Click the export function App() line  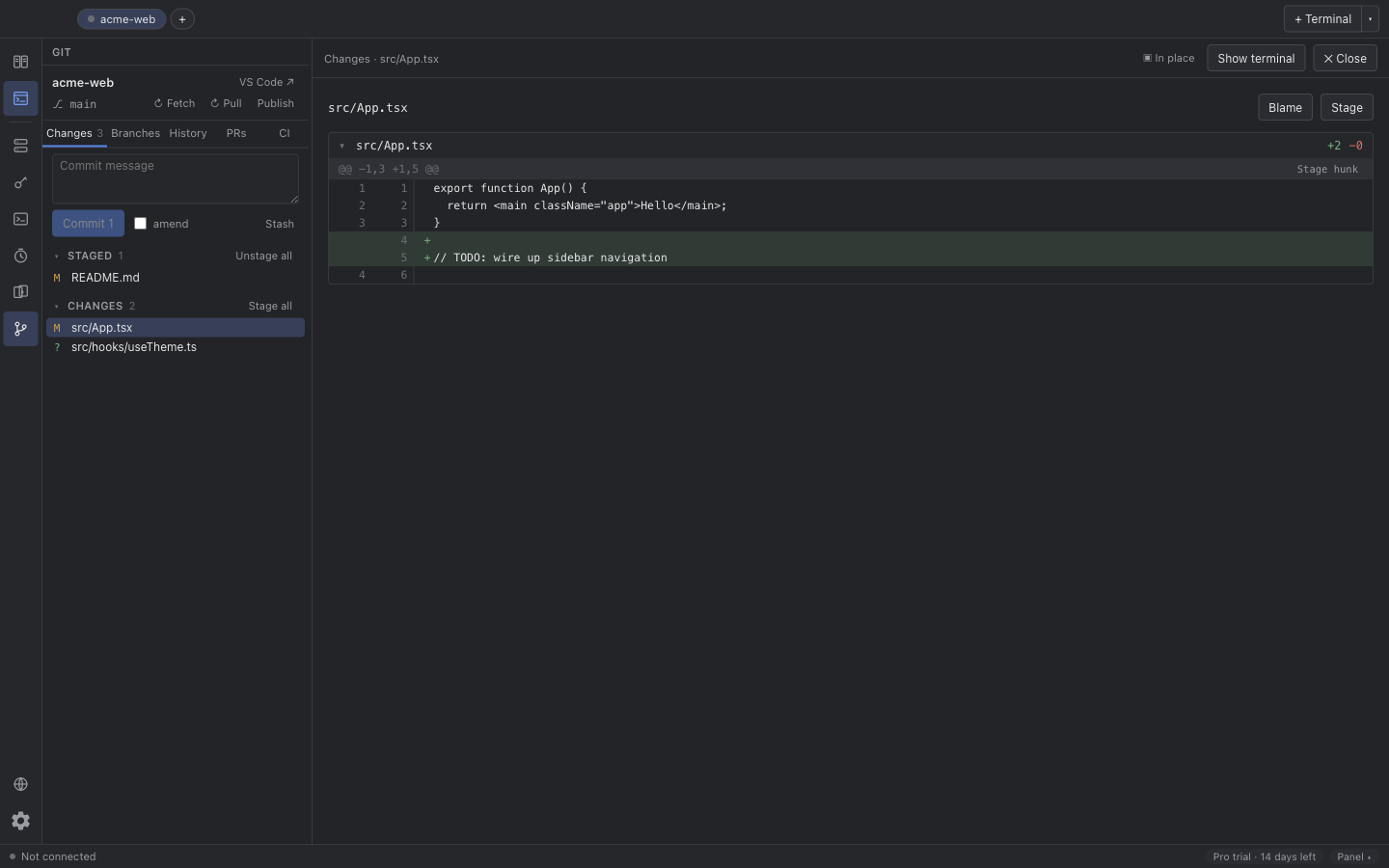pos(850,188)
